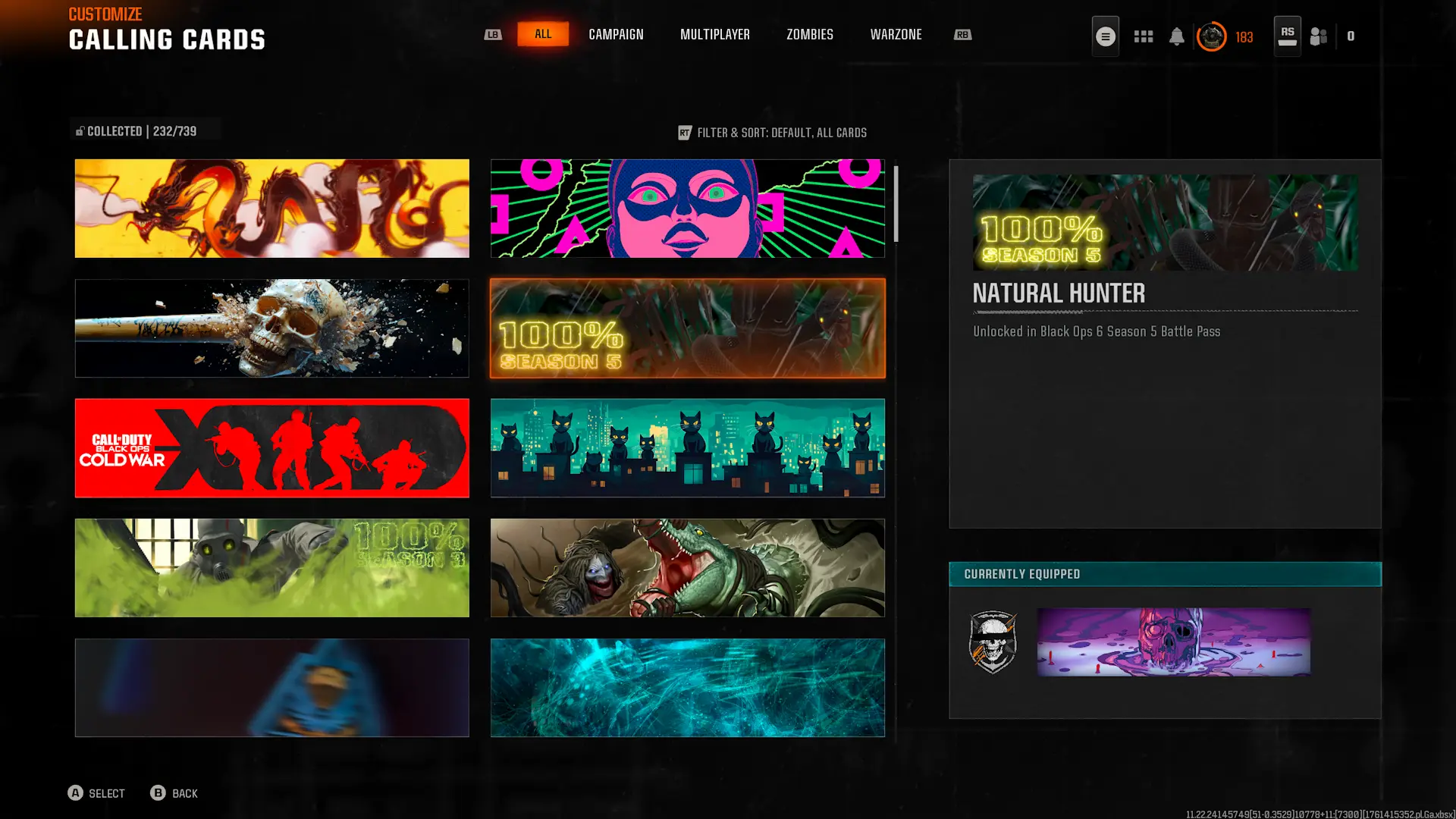
Task: Switch to the Warzone tab
Action: (896, 35)
